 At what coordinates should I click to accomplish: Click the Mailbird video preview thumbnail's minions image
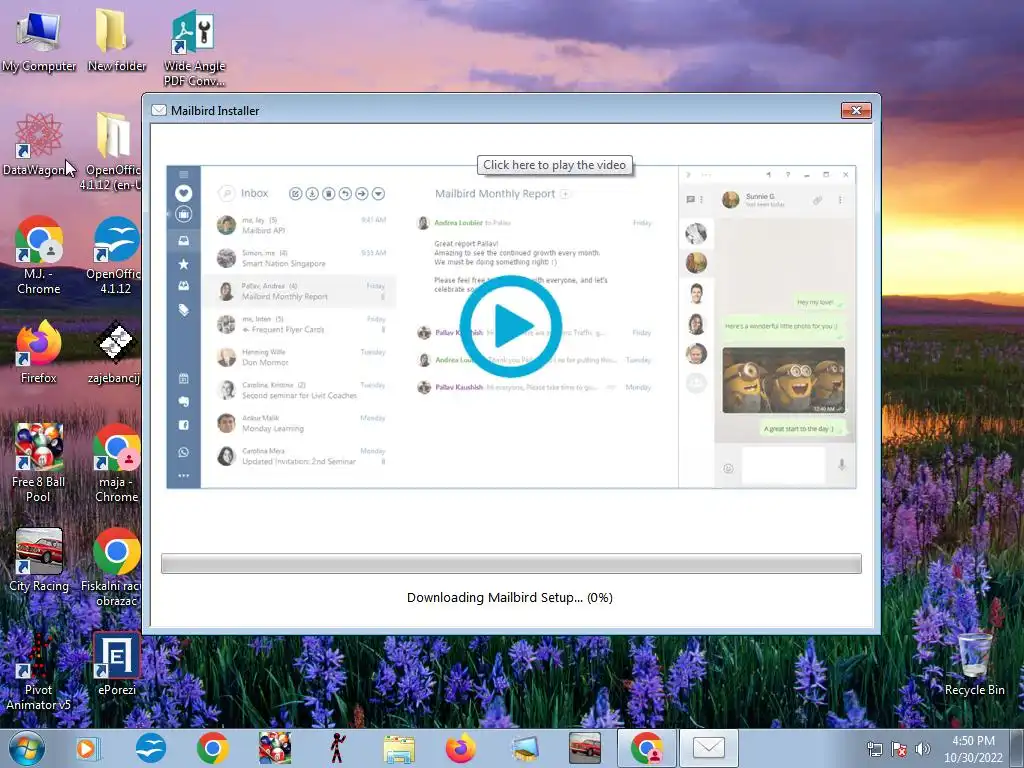[783, 380]
